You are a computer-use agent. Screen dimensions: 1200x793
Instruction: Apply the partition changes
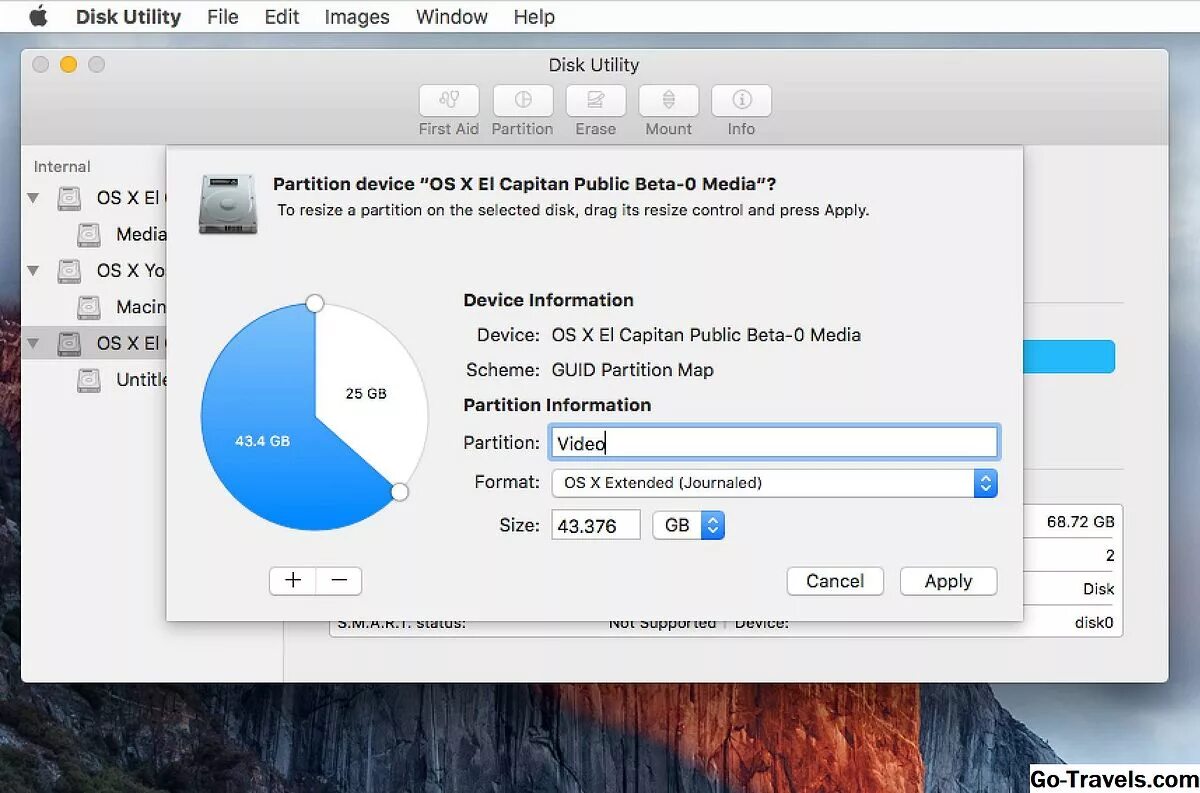tap(947, 581)
